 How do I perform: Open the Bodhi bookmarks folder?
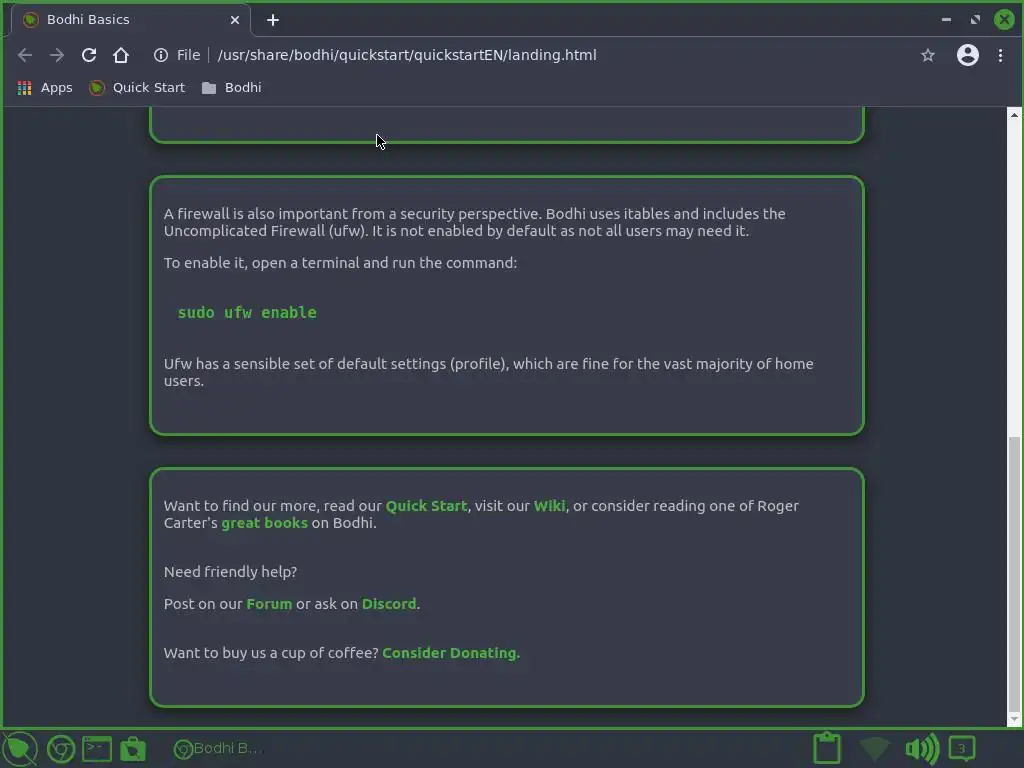click(232, 88)
